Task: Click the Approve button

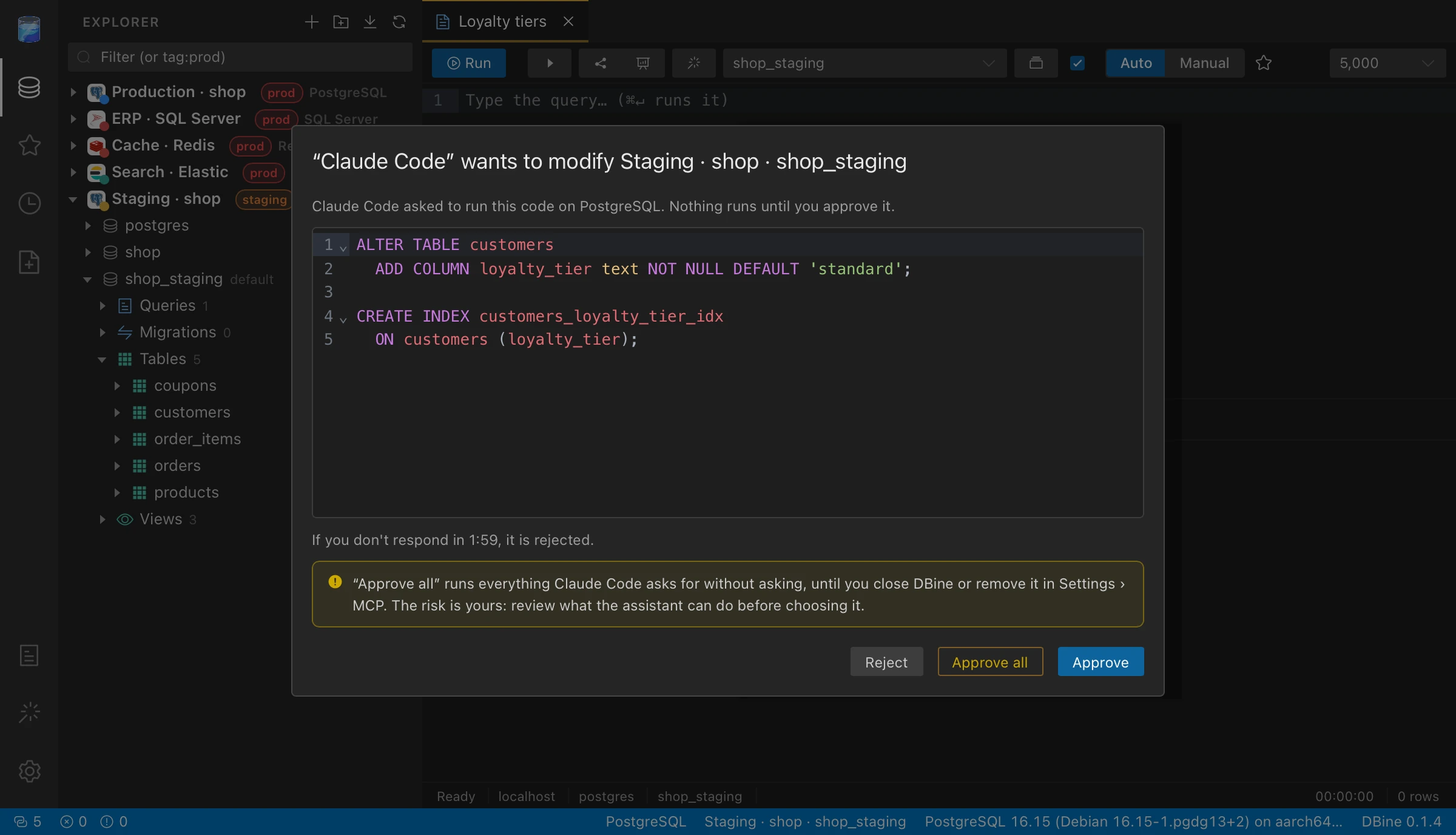Action: tap(1100, 662)
